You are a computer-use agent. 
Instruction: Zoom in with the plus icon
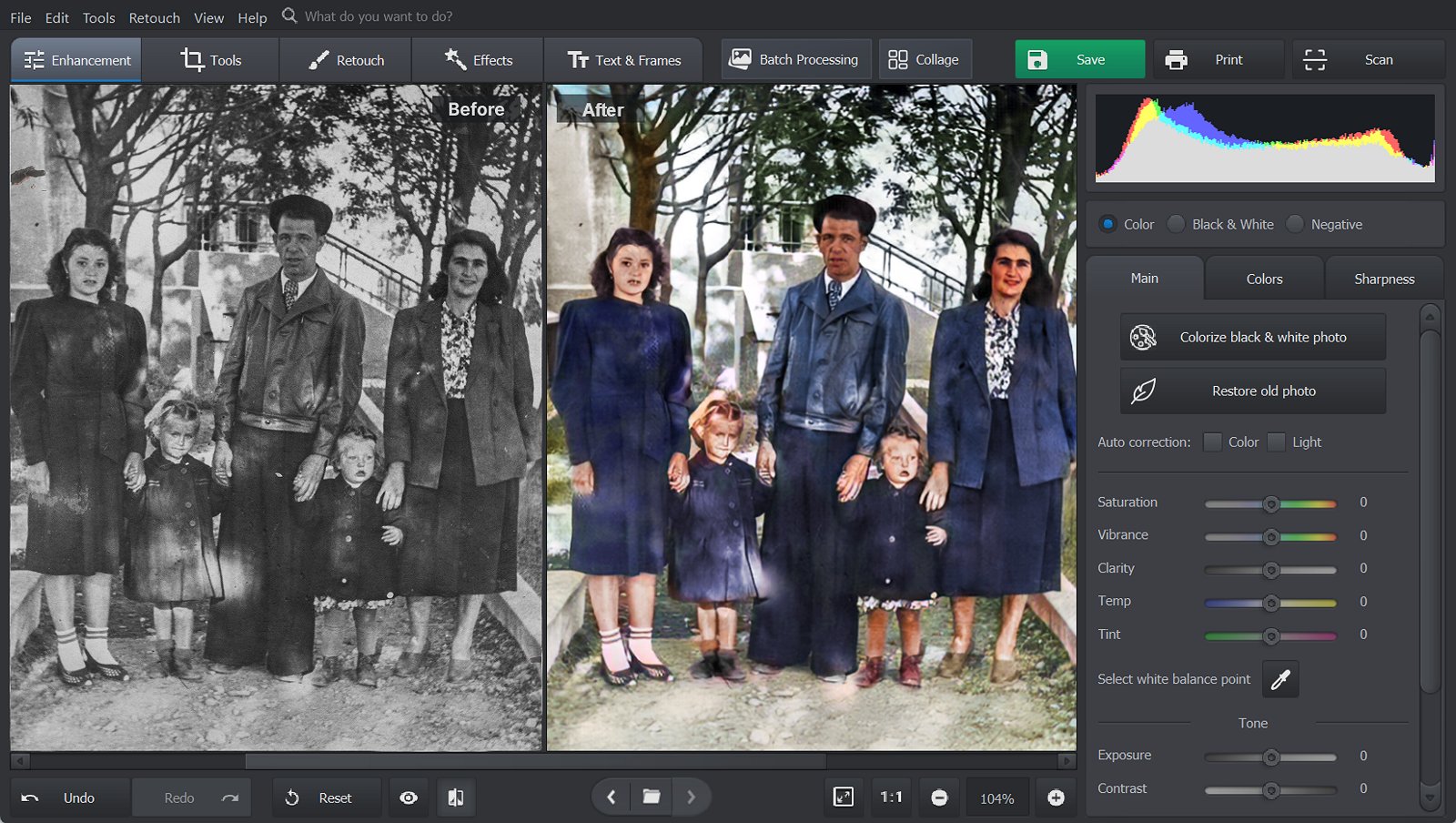[1056, 798]
